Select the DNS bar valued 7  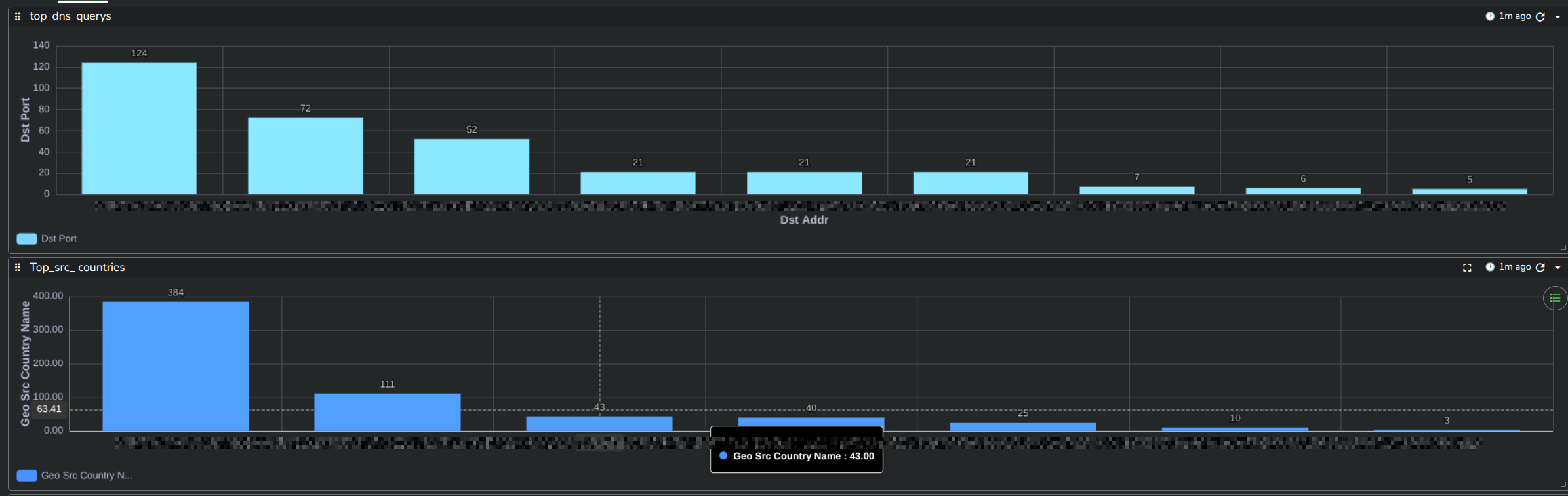[1137, 190]
